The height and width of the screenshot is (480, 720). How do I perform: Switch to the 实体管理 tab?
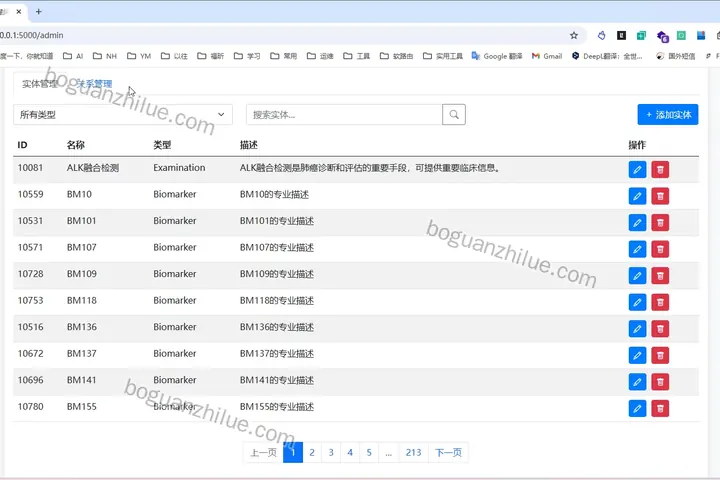[40, 84]
